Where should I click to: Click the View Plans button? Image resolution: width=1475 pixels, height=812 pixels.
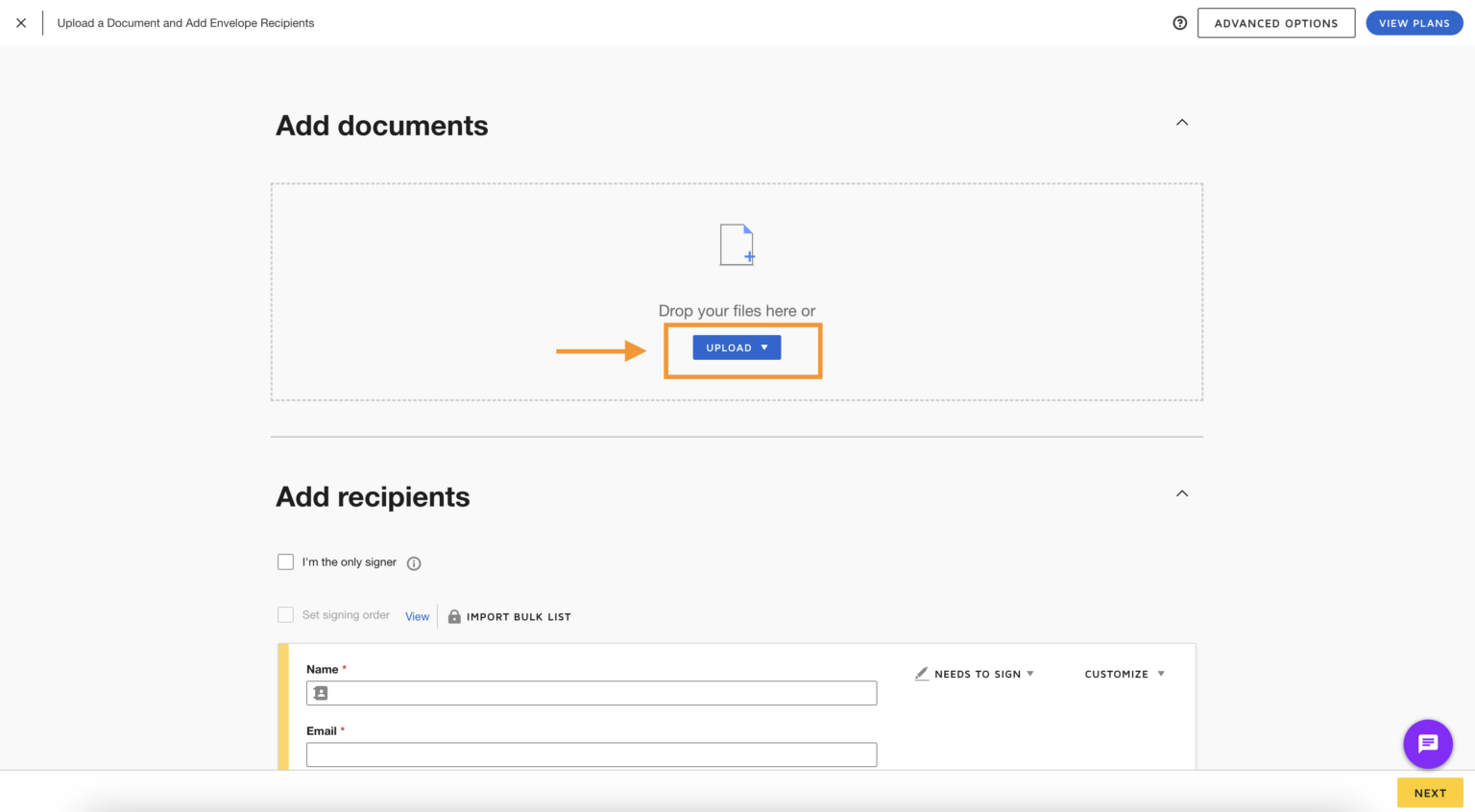click(1414, 22)
